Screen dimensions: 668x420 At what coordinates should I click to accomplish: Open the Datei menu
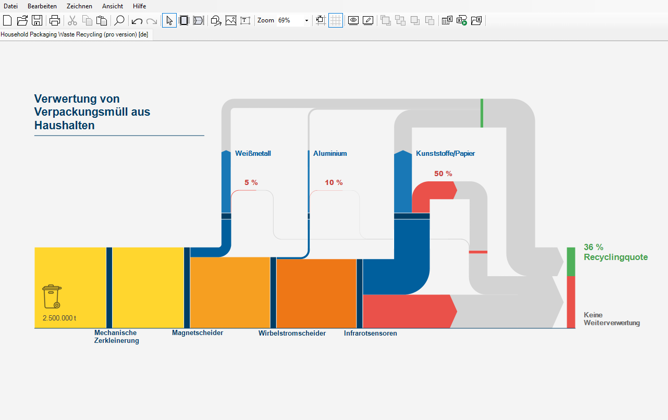click(x=11, y=6)
